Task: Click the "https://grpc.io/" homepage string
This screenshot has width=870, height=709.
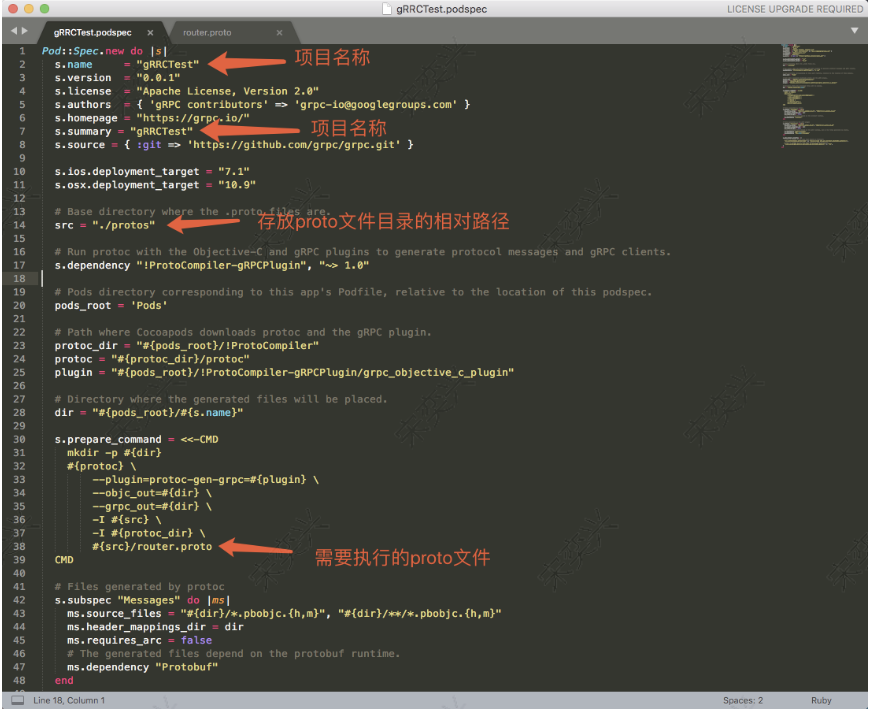Action: (x=193, y=118)
